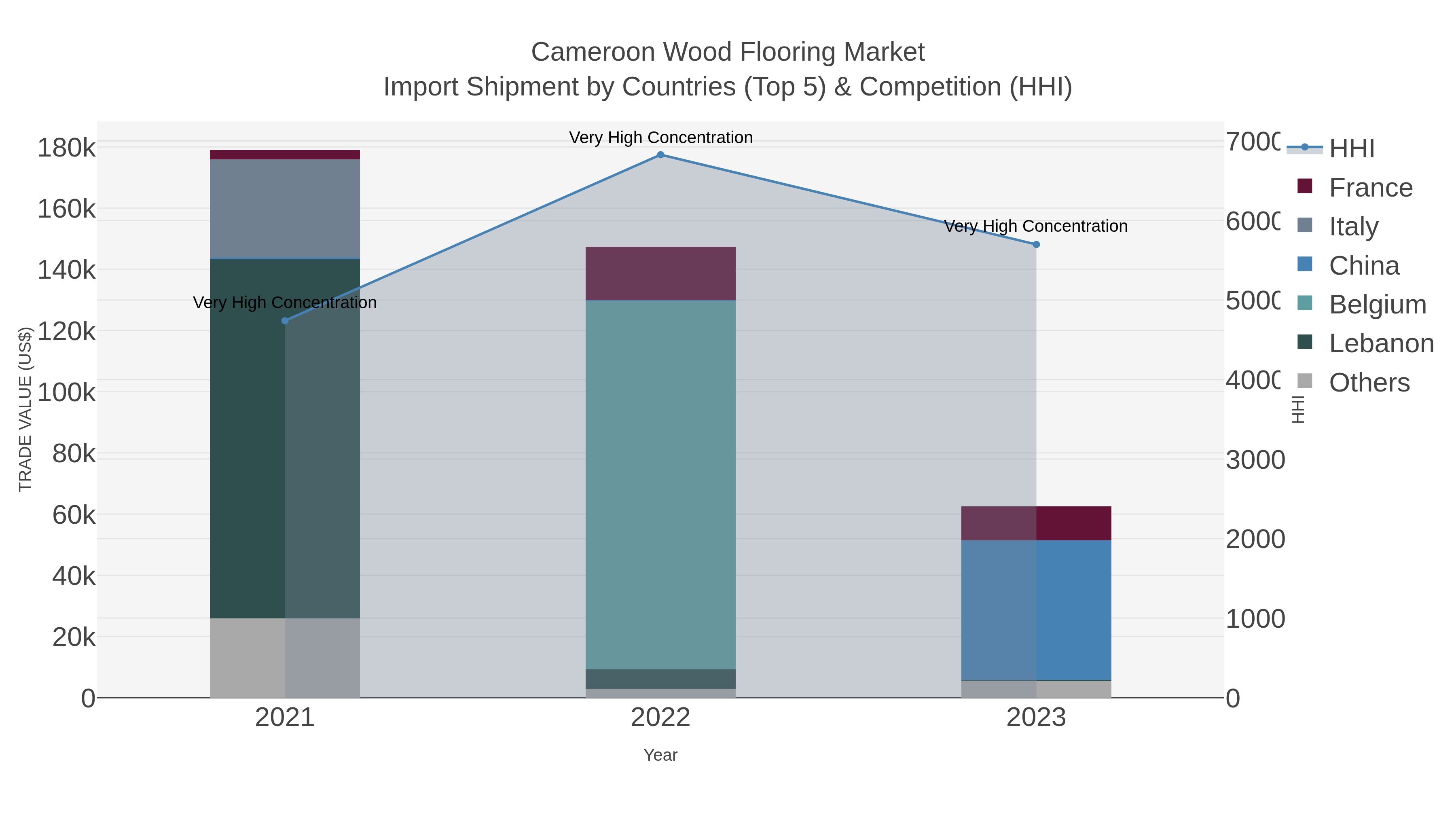
Task: Click the China bar segment in 2023
Action: pyautogui.click(x=1036, y=610)
